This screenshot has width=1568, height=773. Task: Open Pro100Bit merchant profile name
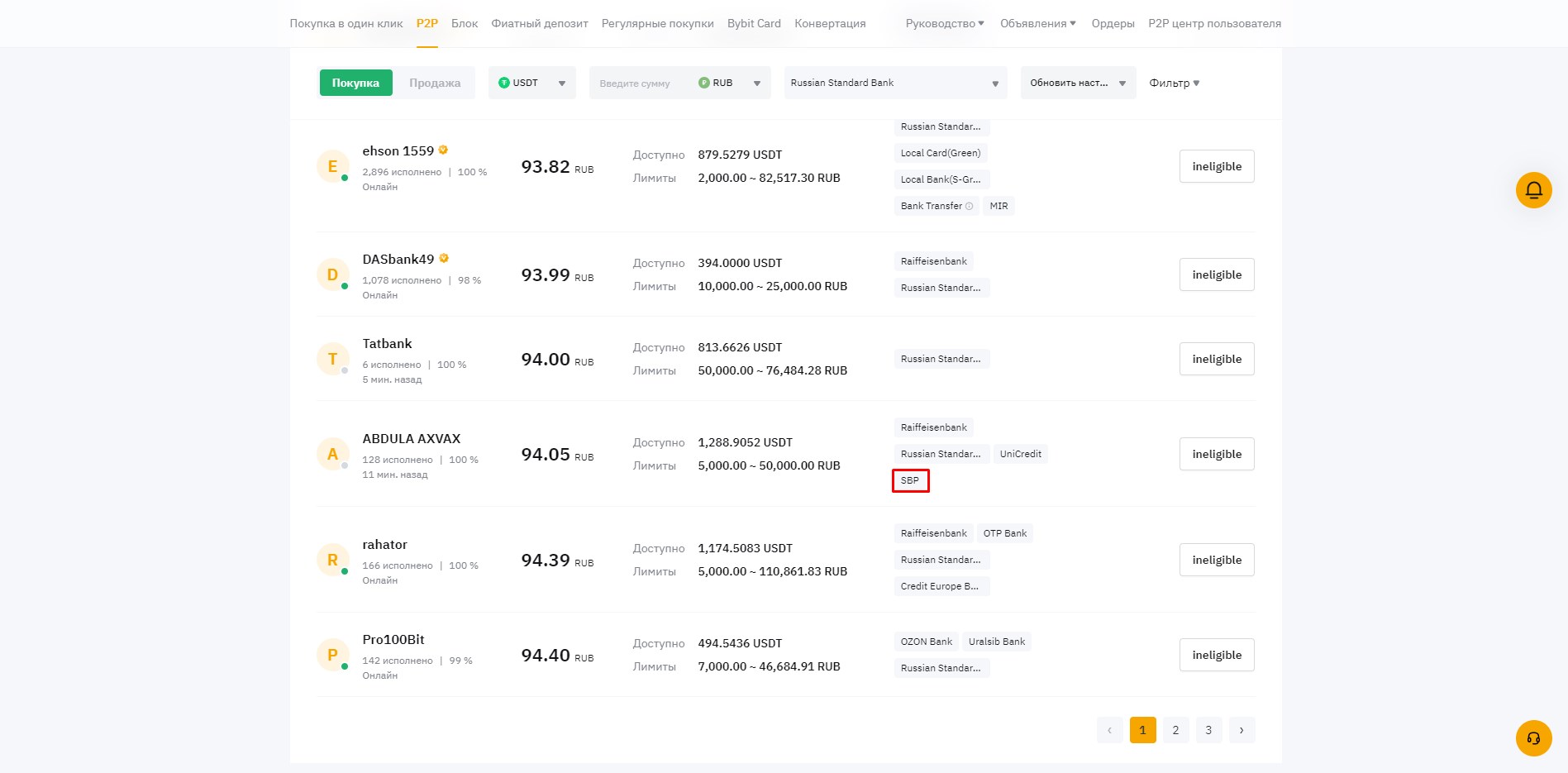tap(393, 639)
